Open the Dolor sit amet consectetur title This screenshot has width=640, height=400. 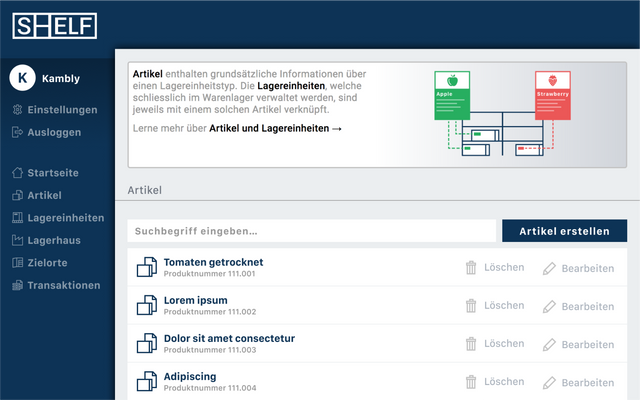pyautogui.click(x=229, y=338)
